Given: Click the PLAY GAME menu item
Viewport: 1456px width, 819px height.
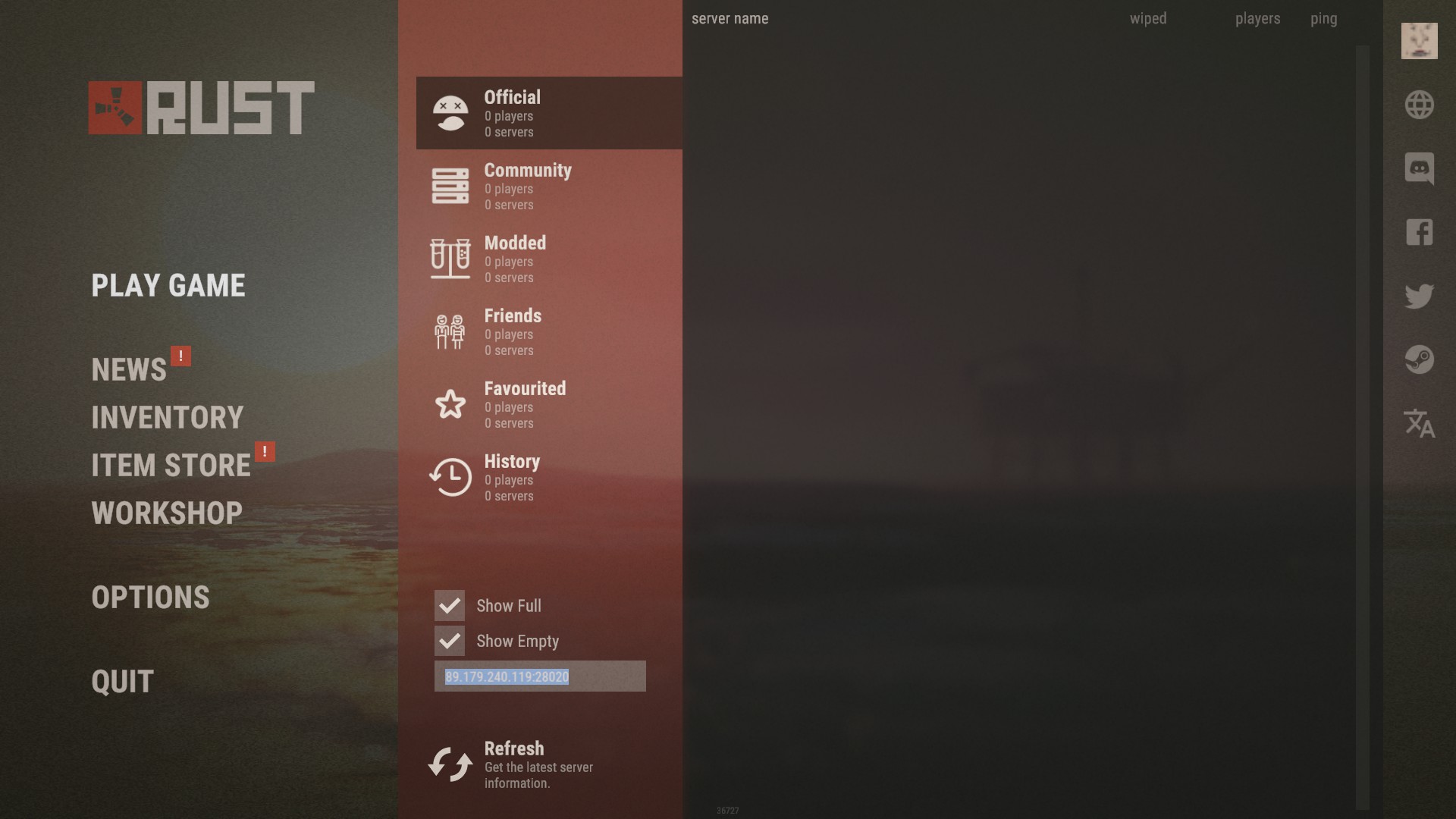Looking at the screenshot, I should 168,286.
